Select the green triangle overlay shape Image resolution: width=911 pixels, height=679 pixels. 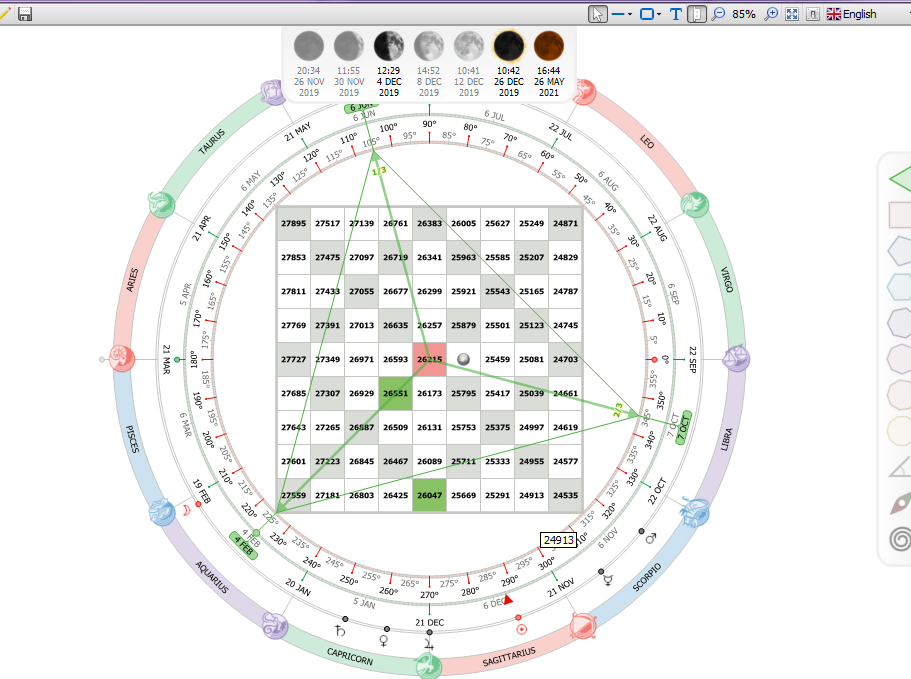[901, 177]
